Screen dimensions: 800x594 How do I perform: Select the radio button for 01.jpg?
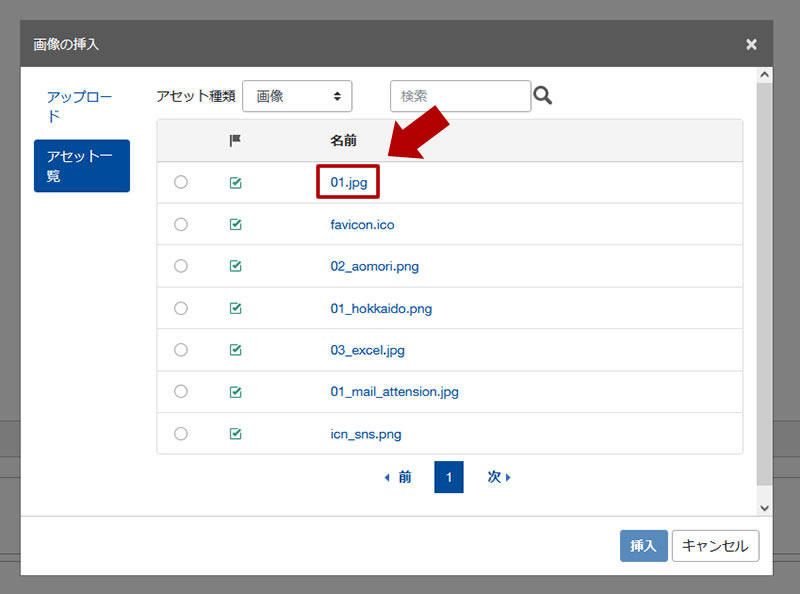pos(181,183)
